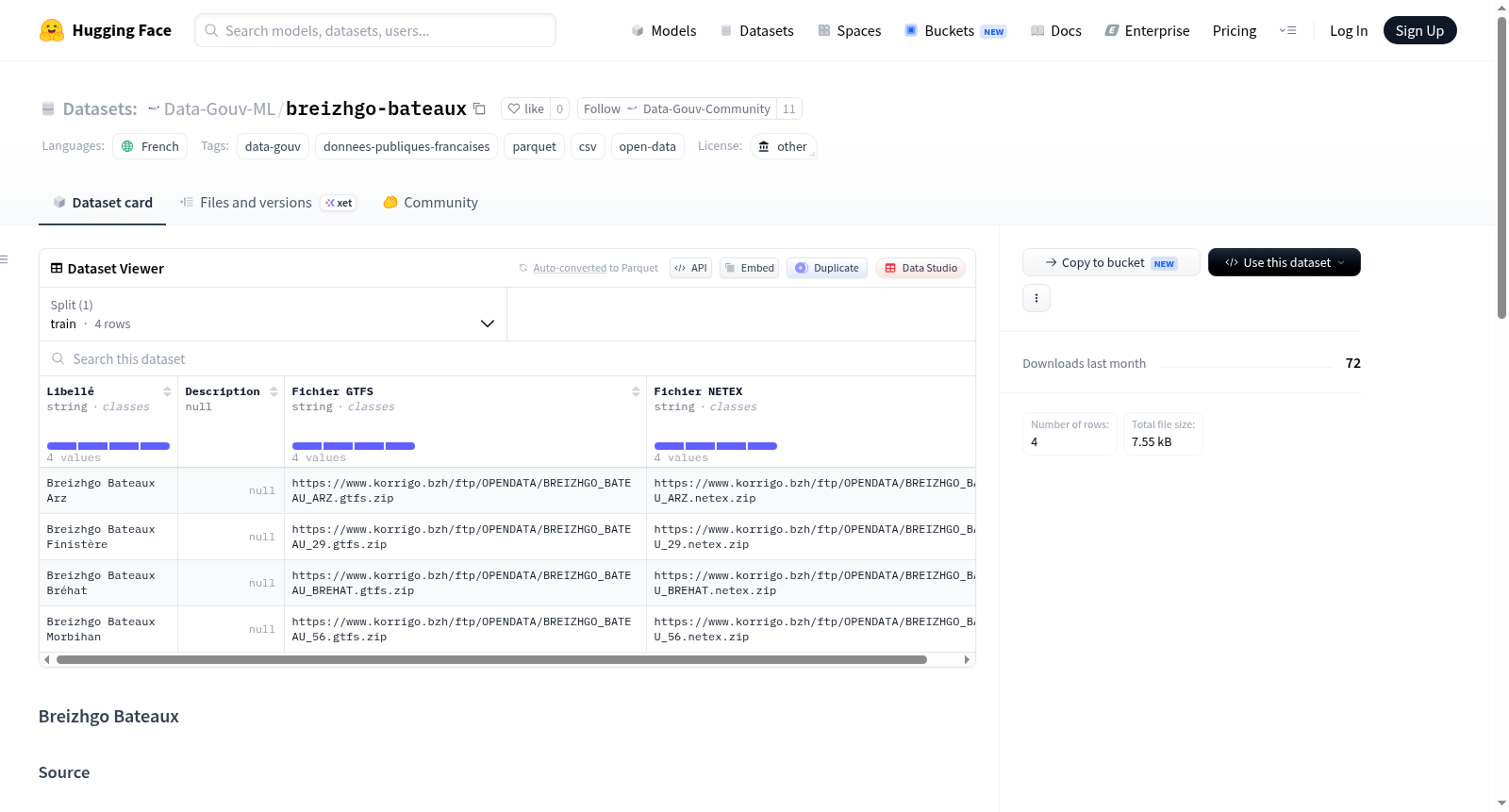The width and height of the screenshot is (1509, 812).
Task: Click the Libellé value distribution bars
Action: click(108, 446)
